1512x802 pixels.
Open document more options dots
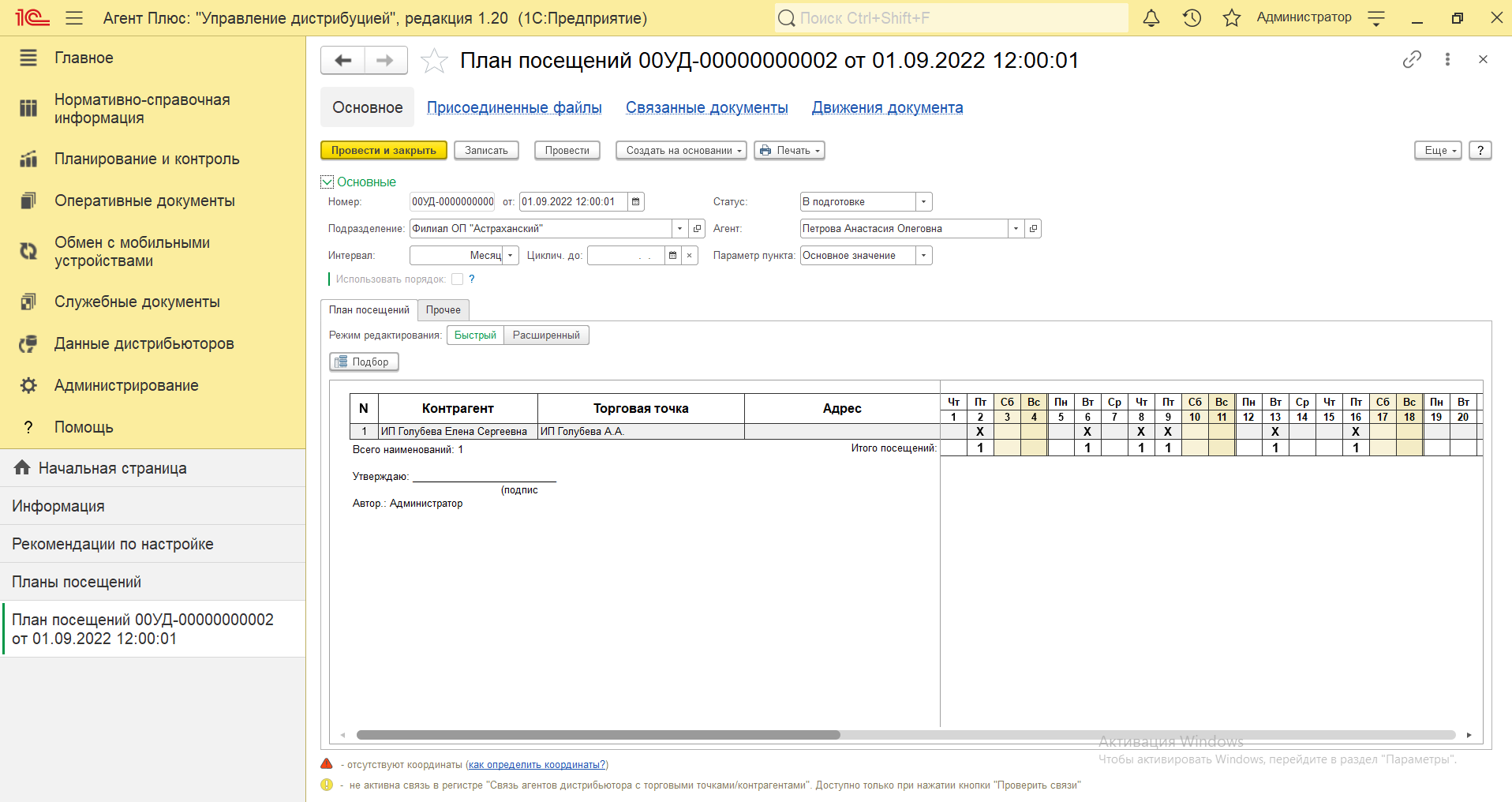click(x=1447, y=59)
